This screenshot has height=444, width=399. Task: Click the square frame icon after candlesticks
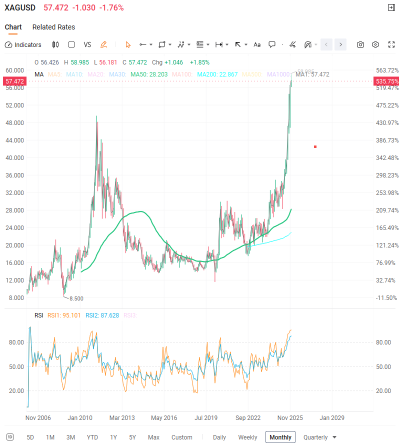[x=71, y=45]
